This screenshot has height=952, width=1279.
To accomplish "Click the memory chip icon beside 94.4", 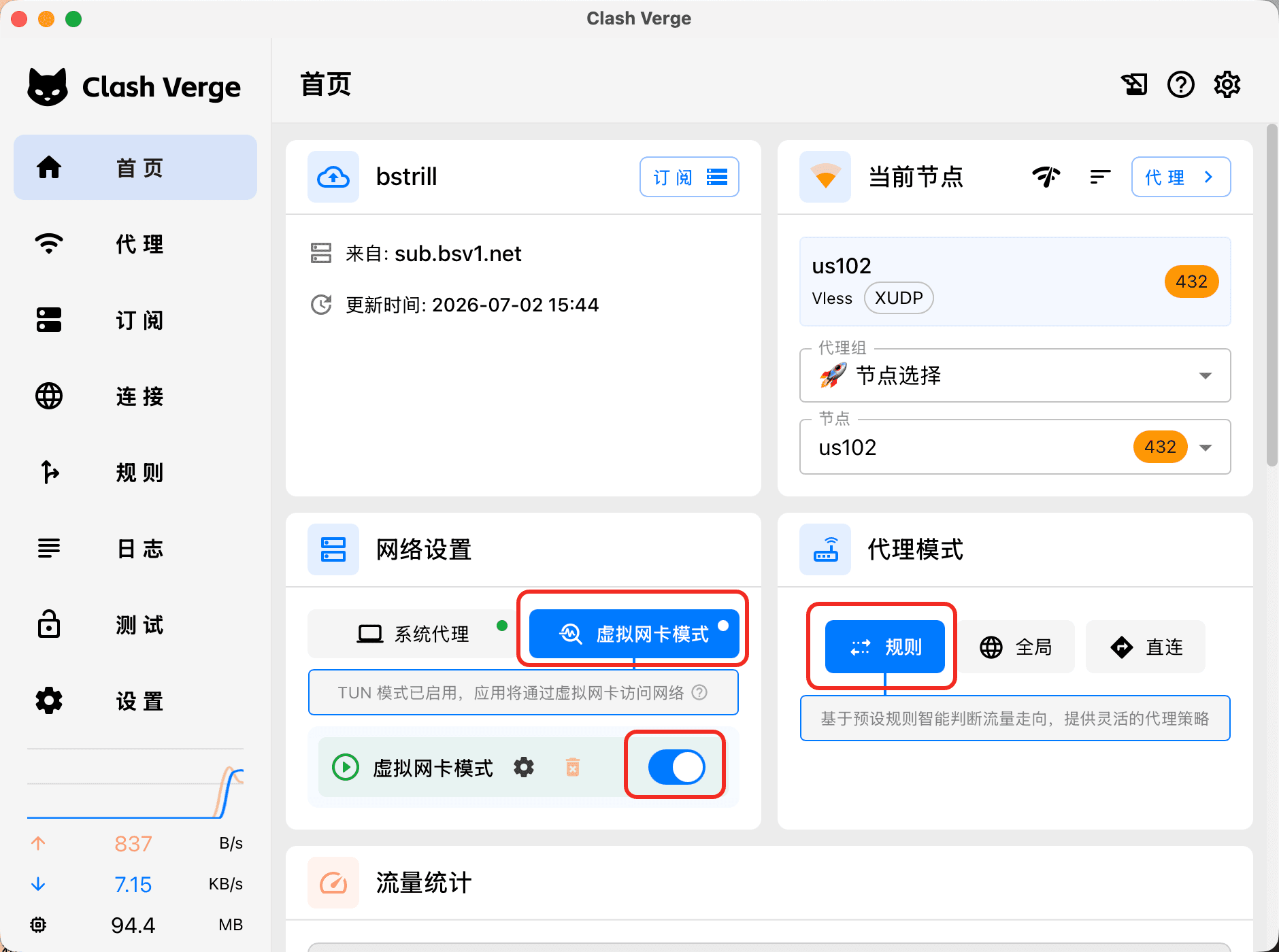I will point(38,925).
